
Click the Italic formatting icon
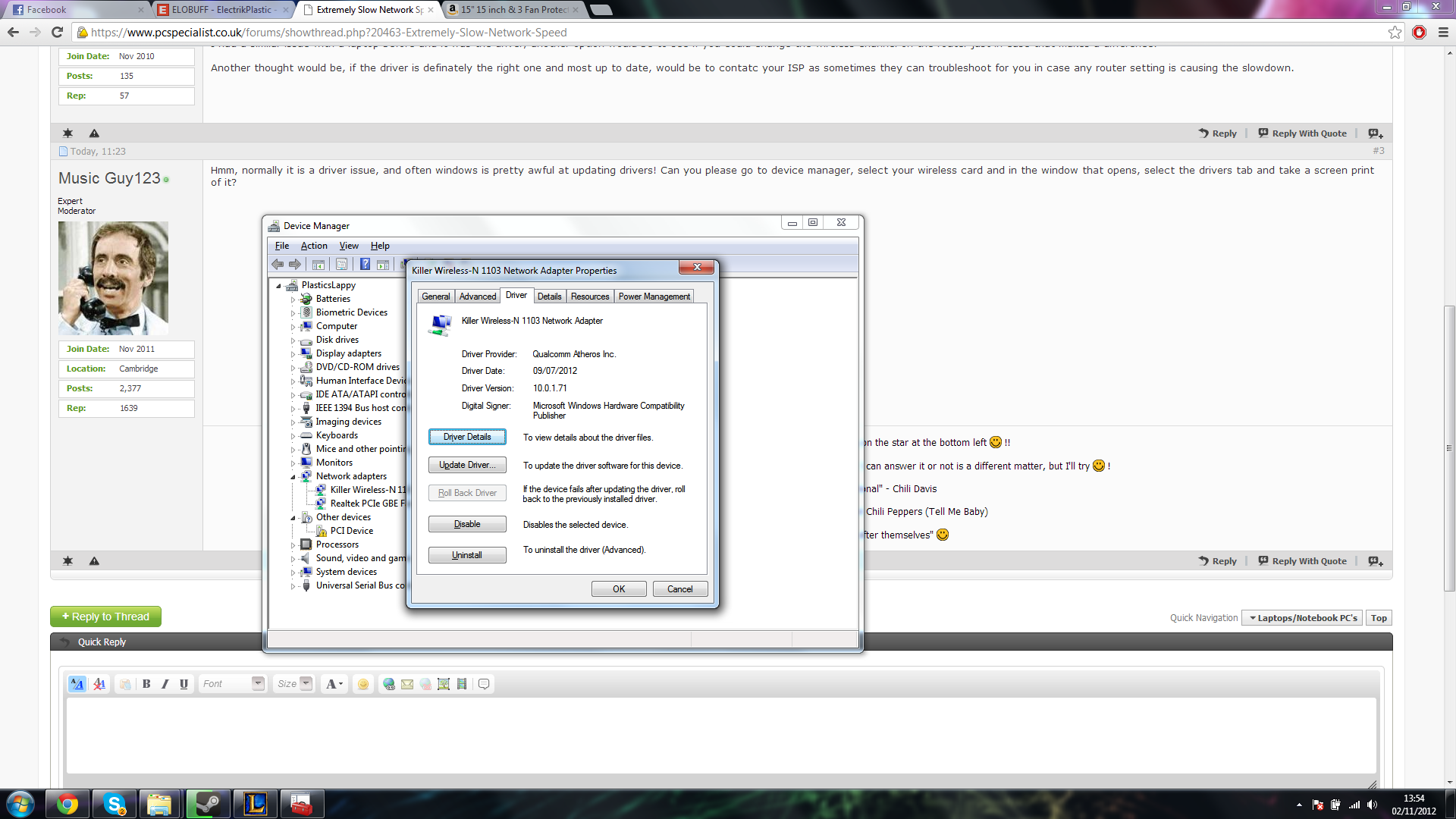[165, 684]
